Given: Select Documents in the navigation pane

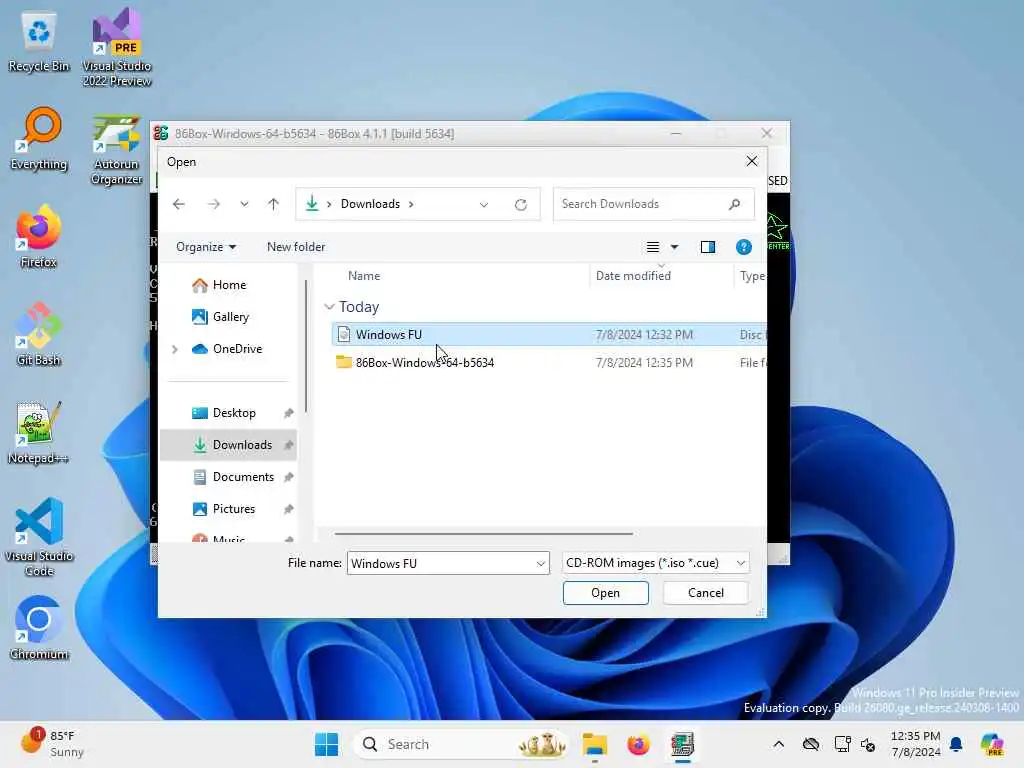Looking at the screenshot, I should (229, 477).
